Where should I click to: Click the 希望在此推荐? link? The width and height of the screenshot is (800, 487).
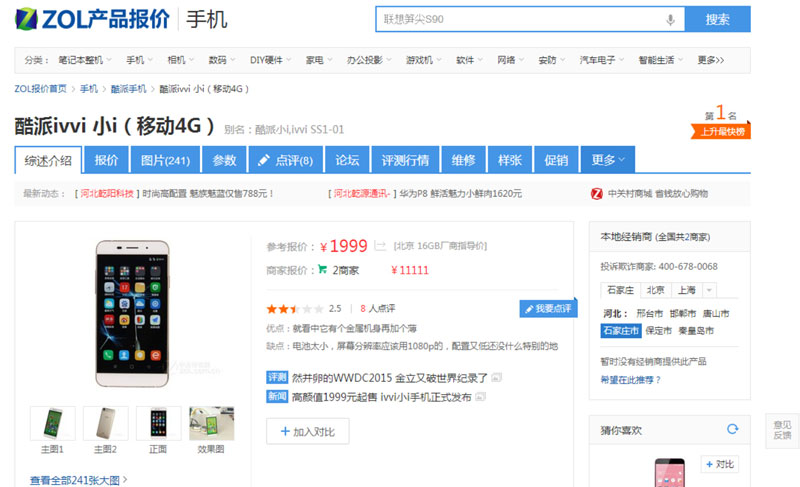coord(631,380)
